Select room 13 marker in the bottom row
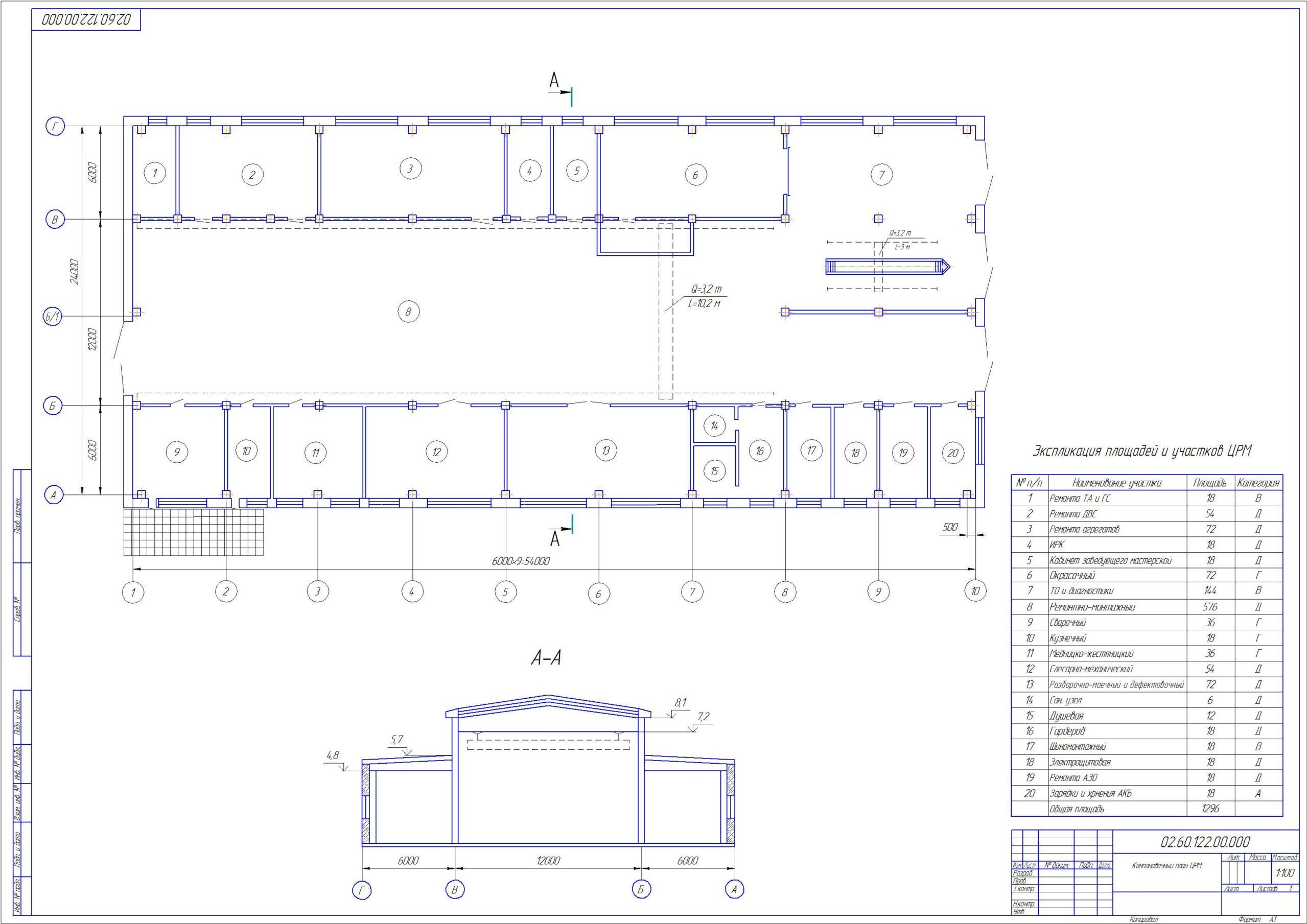Screen dimensions: 1308x924 605,451
